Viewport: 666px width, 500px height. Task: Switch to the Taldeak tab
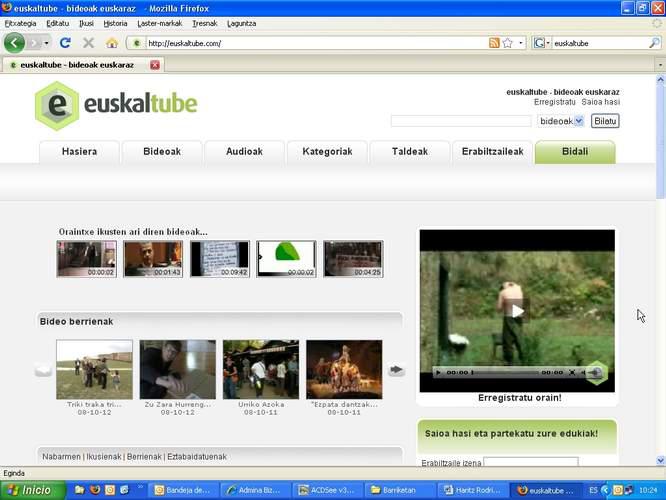click(x=410, y=152)
